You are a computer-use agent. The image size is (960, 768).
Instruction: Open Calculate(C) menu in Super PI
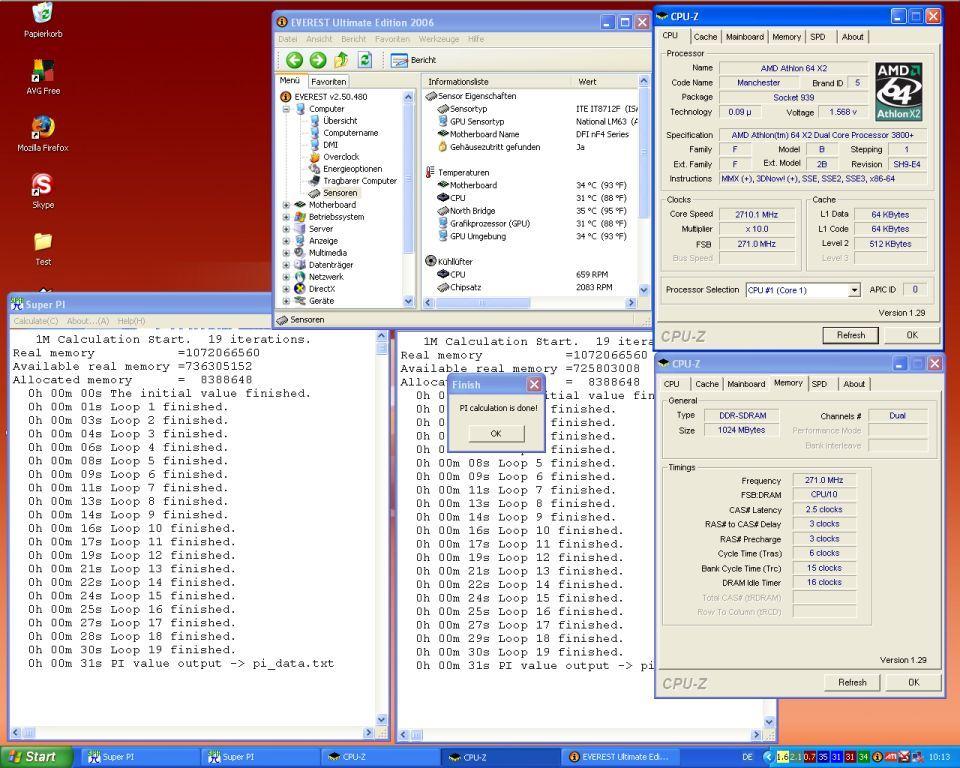click(x=36, y=321)
